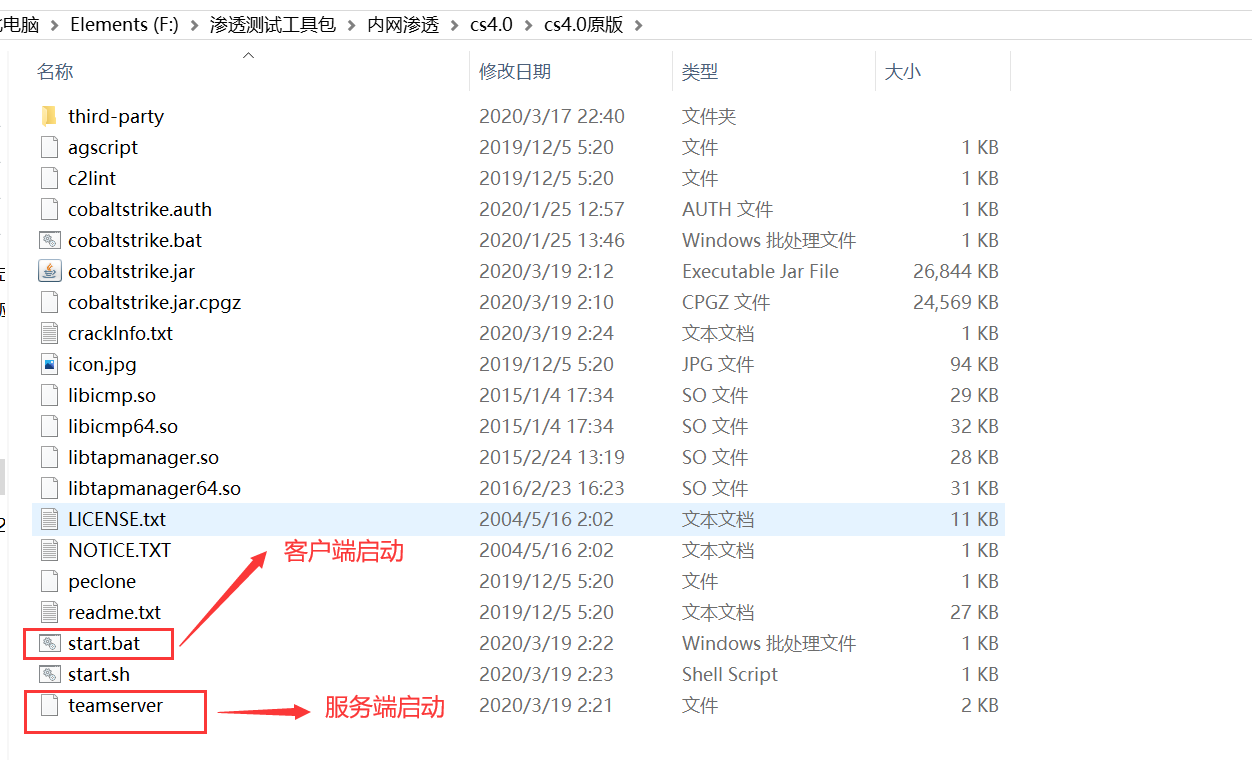
Task: Click the cobaltstrike.jar Java icon
Action: [50, 271]
